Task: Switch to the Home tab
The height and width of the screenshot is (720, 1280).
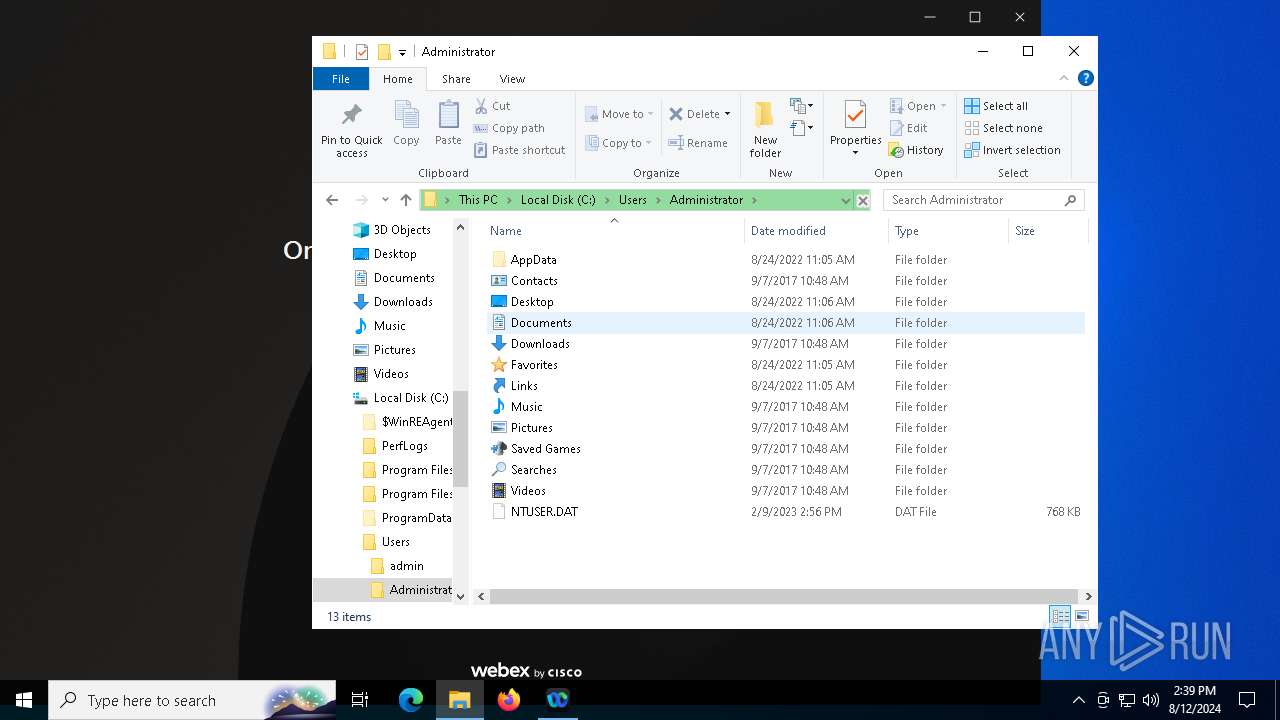Action: point(397,79)
